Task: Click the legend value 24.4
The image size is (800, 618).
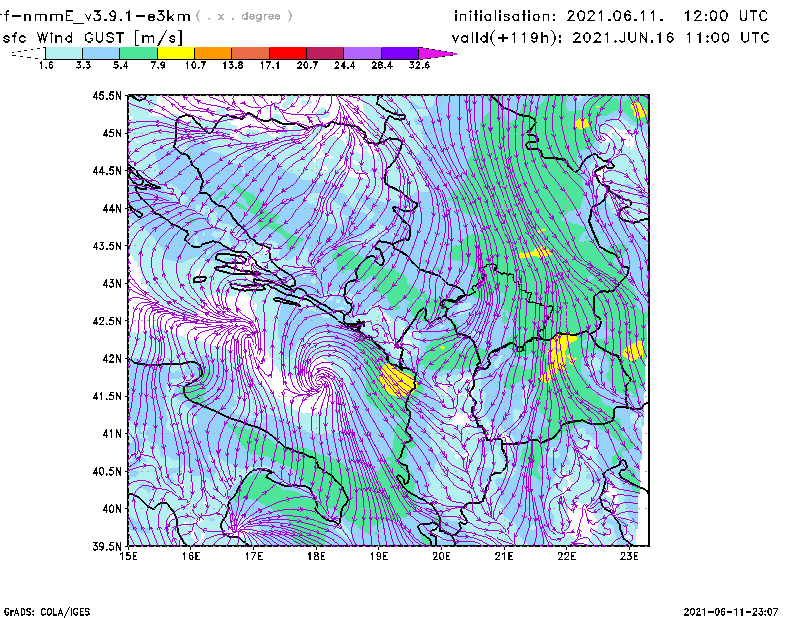Action: [x=344, y=65]
